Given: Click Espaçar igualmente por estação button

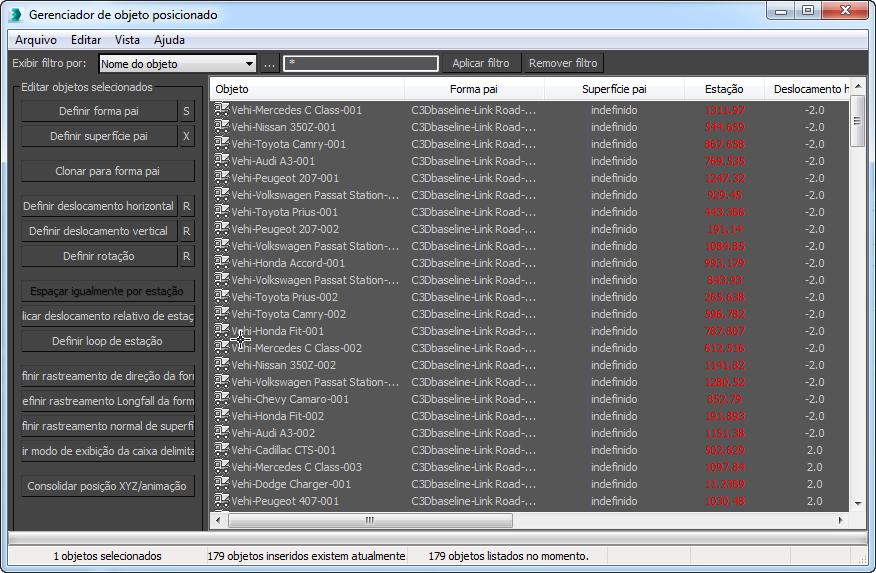Looking at the screenshot, I should (108, 291).
